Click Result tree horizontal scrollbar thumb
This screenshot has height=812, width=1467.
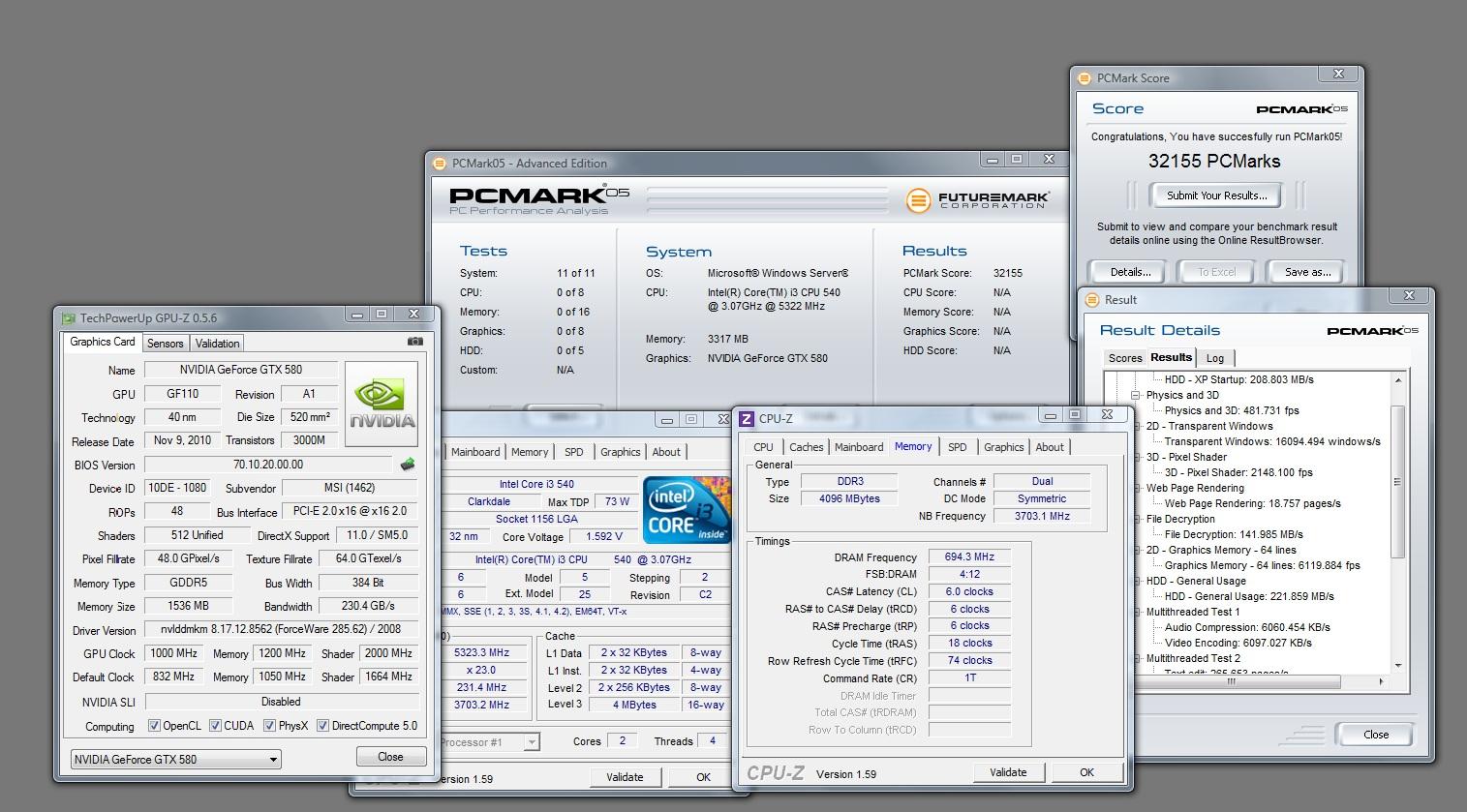(1232, 681)
